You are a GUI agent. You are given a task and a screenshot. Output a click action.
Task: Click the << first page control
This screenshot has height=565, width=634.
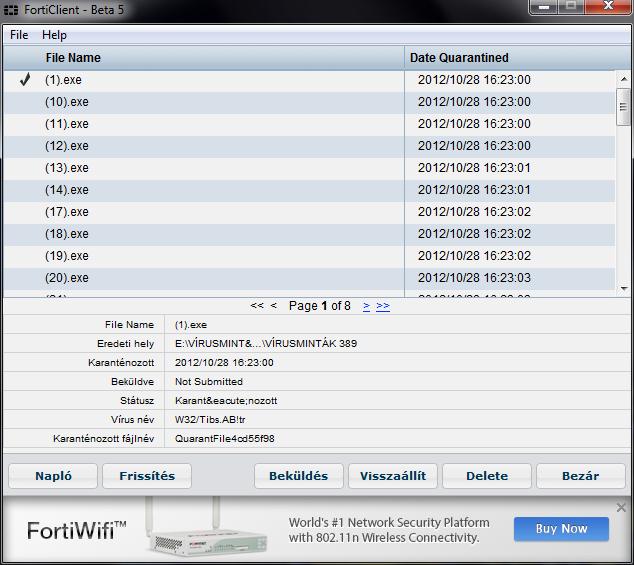257,305
